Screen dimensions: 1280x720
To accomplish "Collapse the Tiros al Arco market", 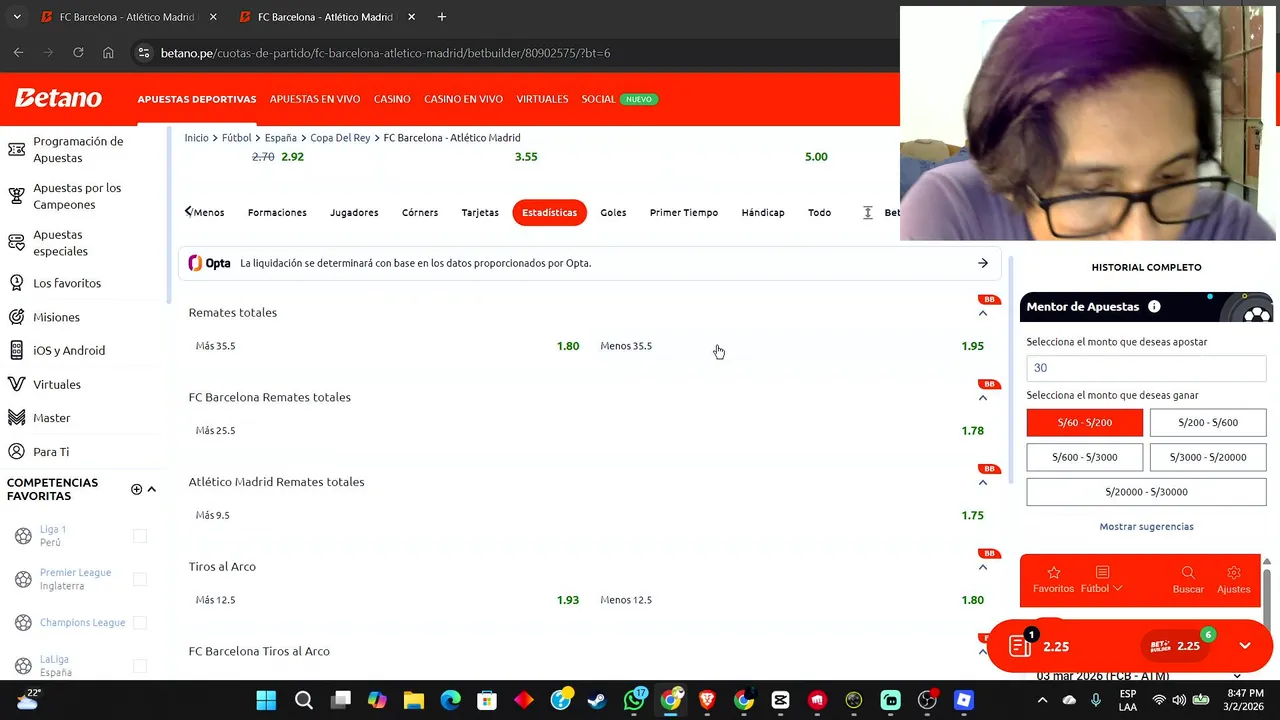I will [983, 567].
